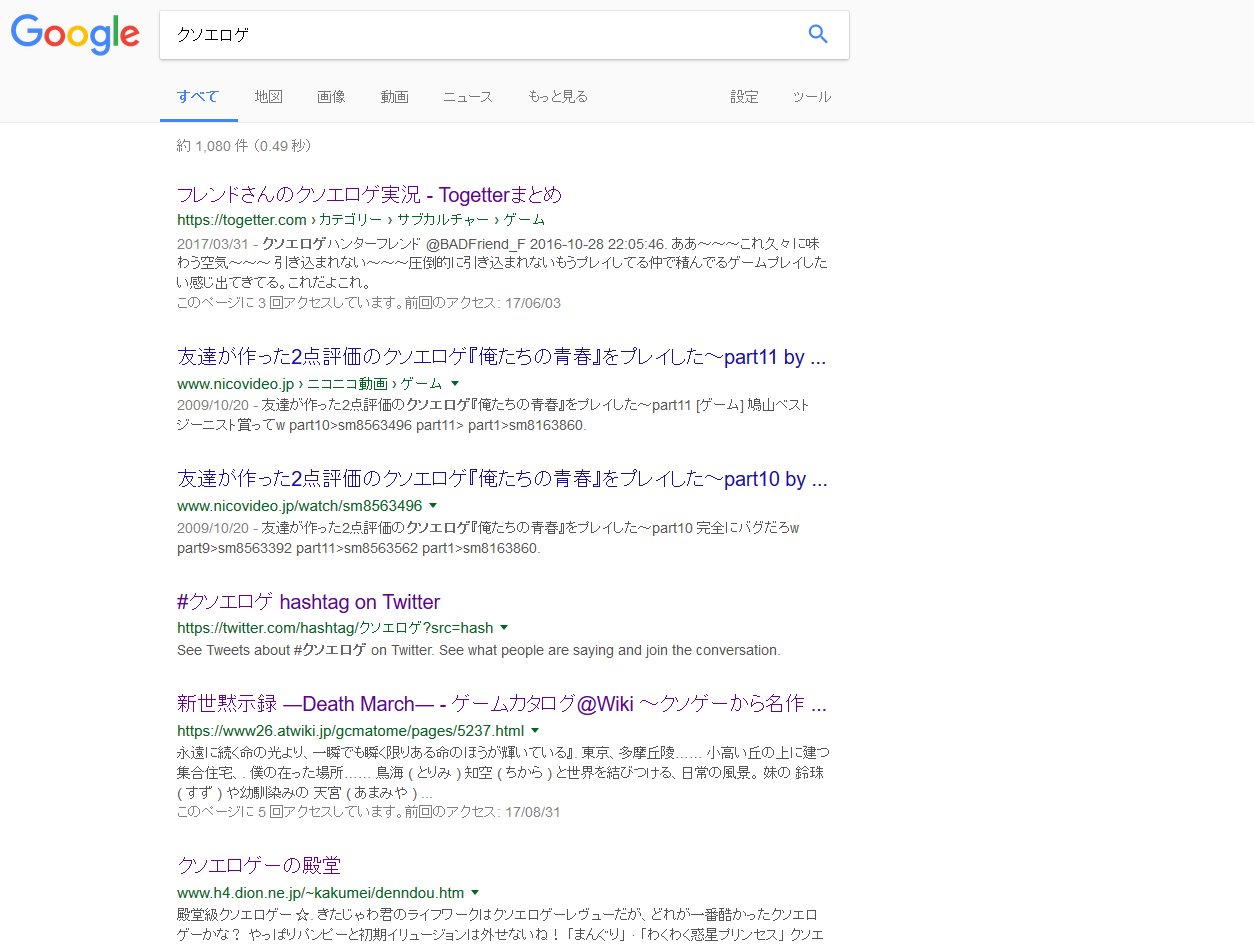The width and height of the screenshot is (1254, 947).
Task: Click the www.nicovideo.jp › ニコニコ動画 breadcrumb text
Action: pyautogui.click(x=309, y=383)
